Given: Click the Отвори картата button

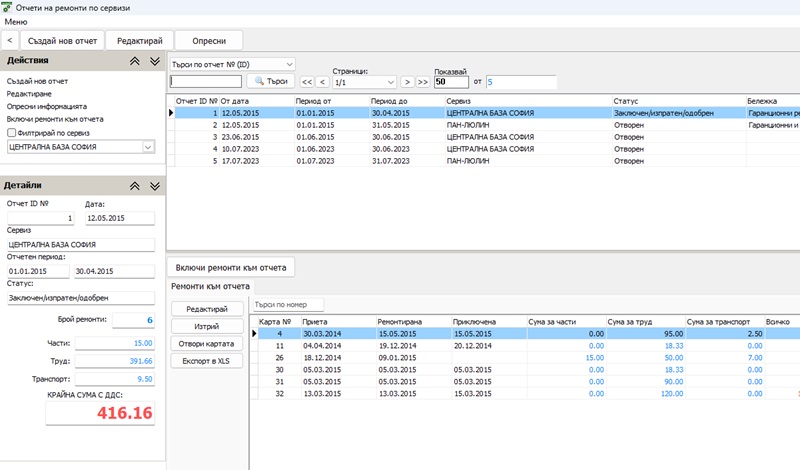Looking at the screenshot, I should (x=207, y=344).
